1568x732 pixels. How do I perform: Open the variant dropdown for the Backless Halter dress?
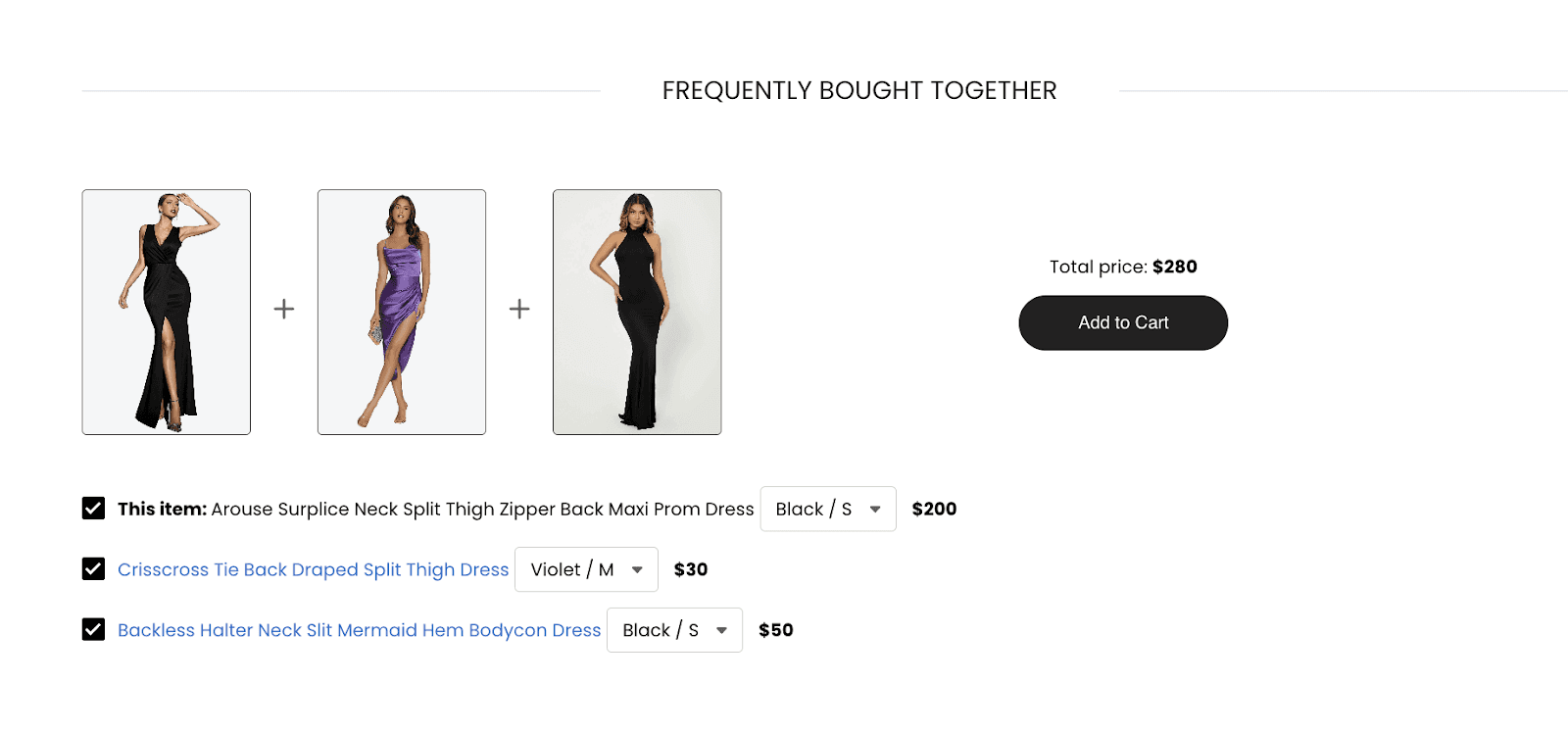[674, 630]
